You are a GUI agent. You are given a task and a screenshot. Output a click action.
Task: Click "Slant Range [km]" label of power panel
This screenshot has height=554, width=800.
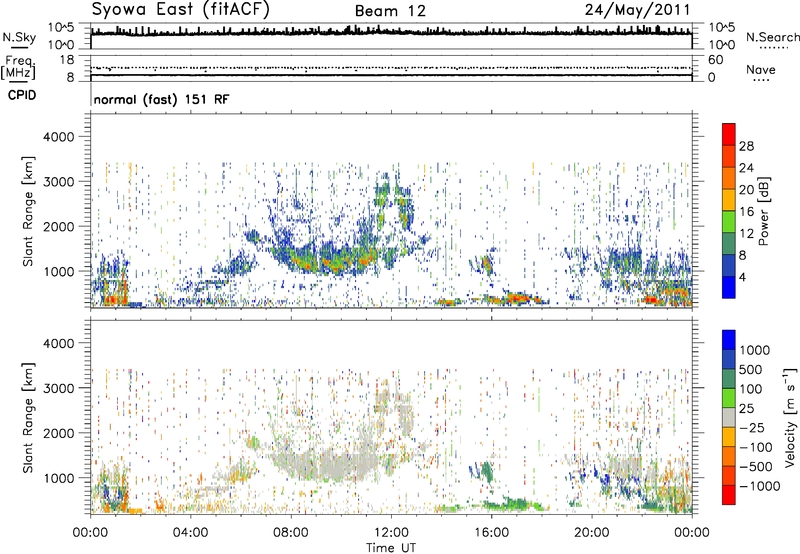(x=28, y=211)
